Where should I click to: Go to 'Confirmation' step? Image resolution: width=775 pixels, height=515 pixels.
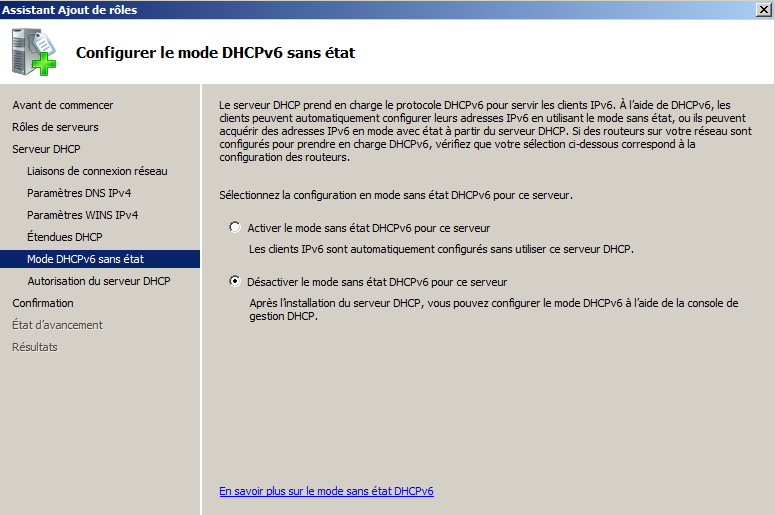point(43,303)
